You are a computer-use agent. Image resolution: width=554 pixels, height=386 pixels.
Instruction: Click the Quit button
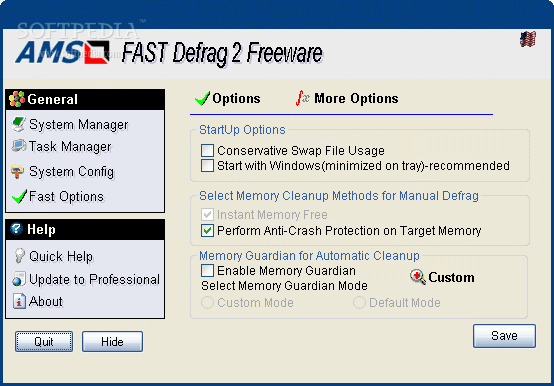tap(44, 342)
